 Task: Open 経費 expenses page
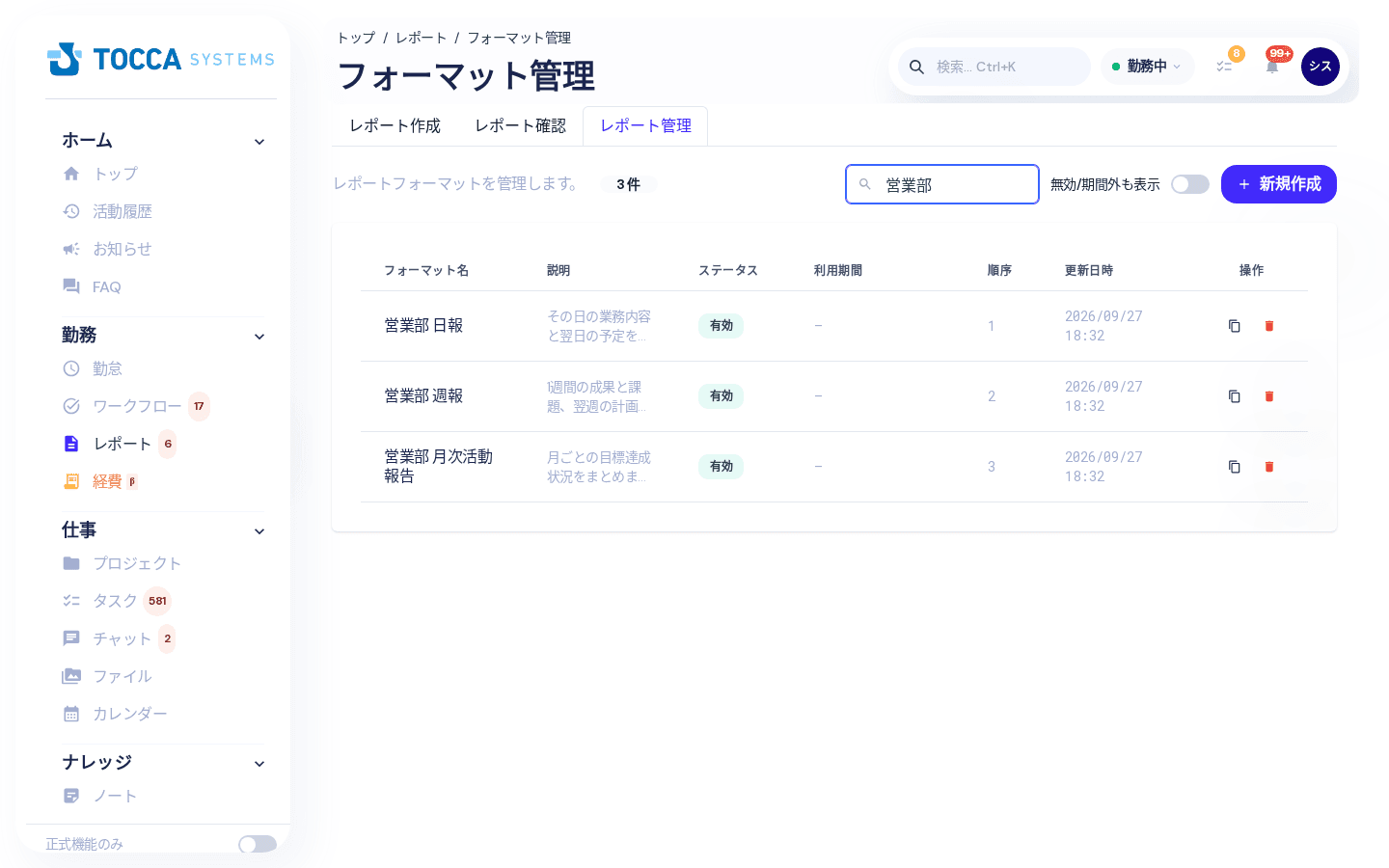tap(100, 481)
